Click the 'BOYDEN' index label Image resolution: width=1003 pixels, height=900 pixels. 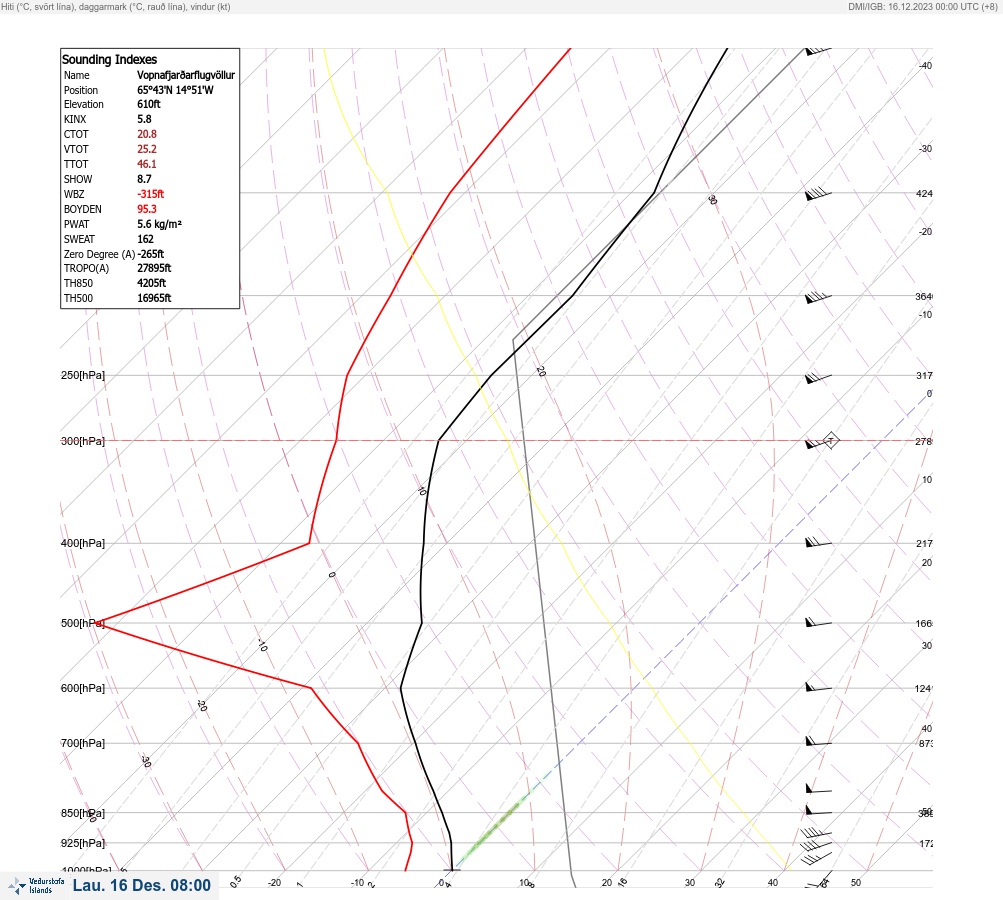pos(83,209)
